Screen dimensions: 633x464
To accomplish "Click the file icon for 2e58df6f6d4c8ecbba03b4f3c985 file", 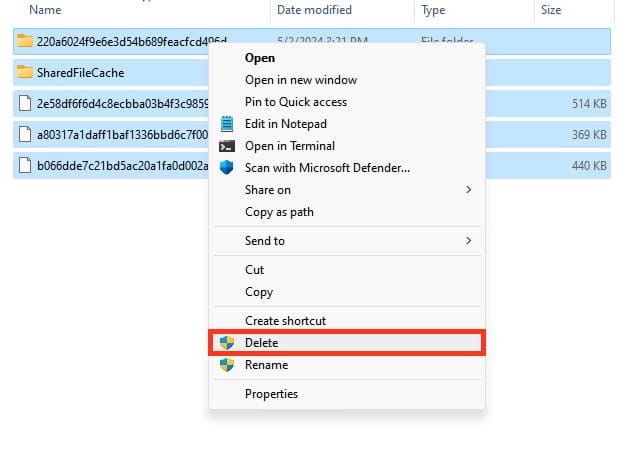I will (x=25, y=103).
